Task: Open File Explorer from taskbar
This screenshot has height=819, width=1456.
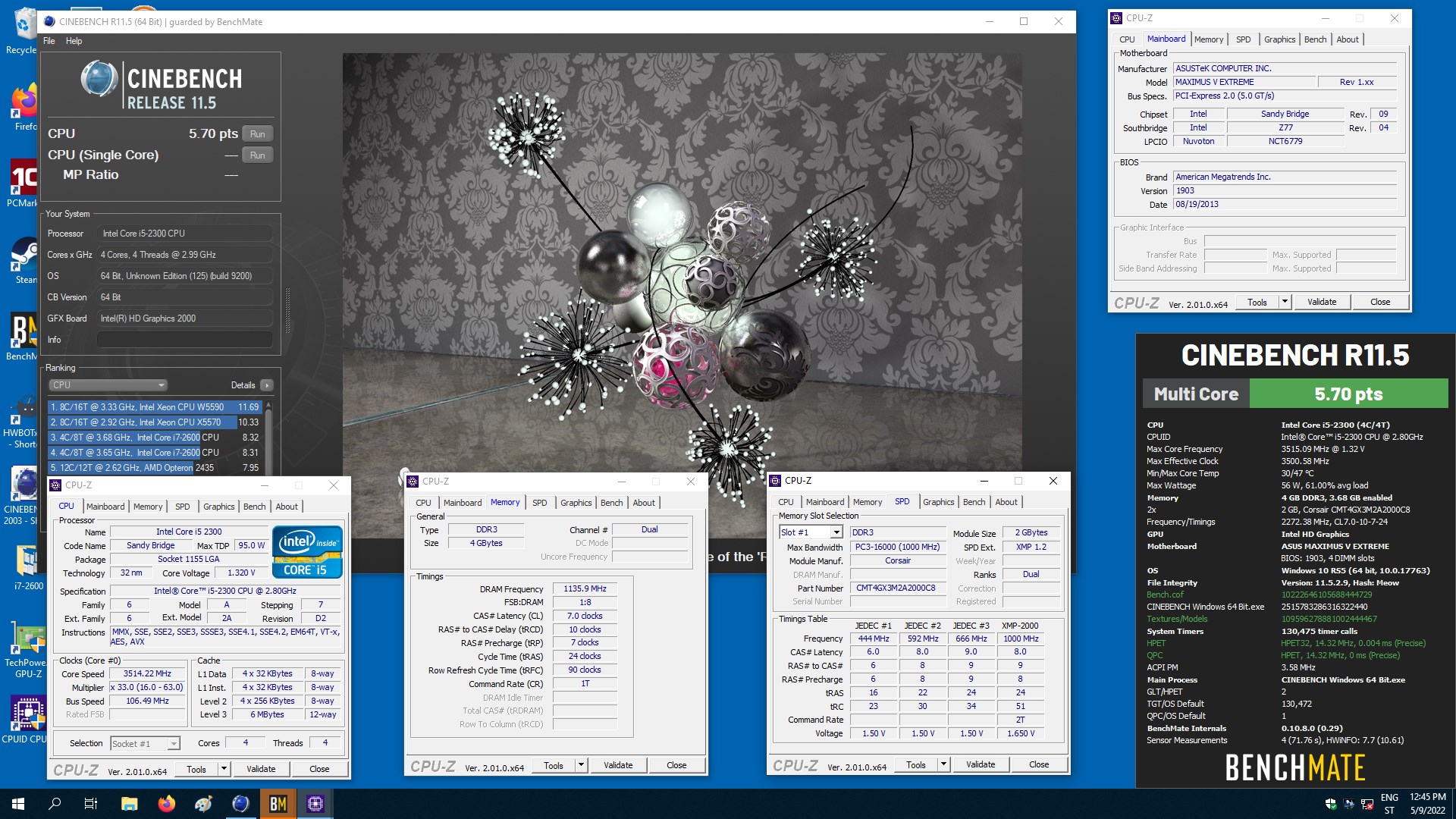Action: click(129, 804)
